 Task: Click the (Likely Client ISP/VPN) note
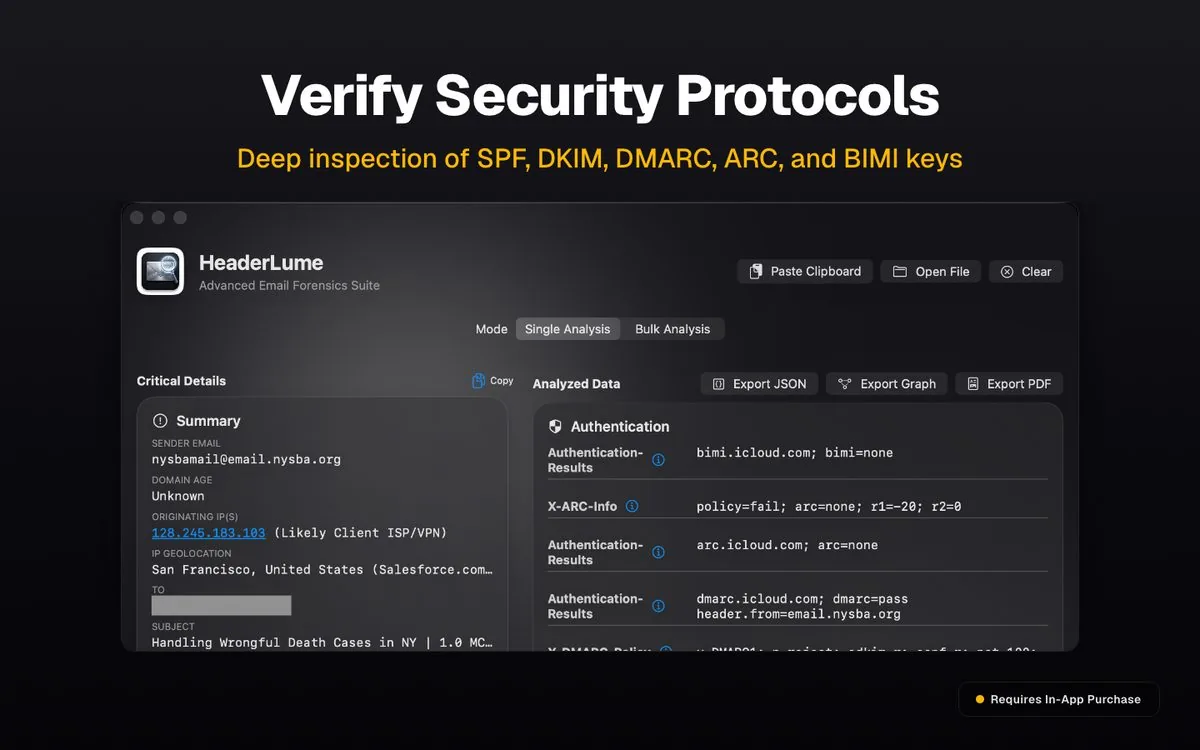coord(360,533)
